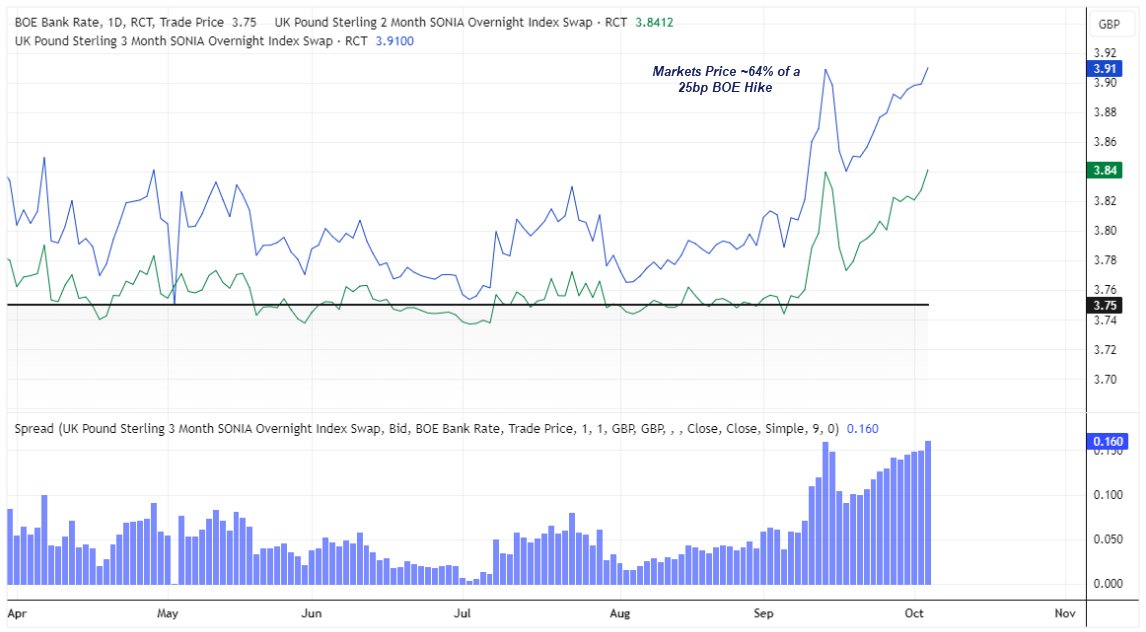Click the Oct label on time axis
Screen dimensions: 1146x632
tap(914, 613)
